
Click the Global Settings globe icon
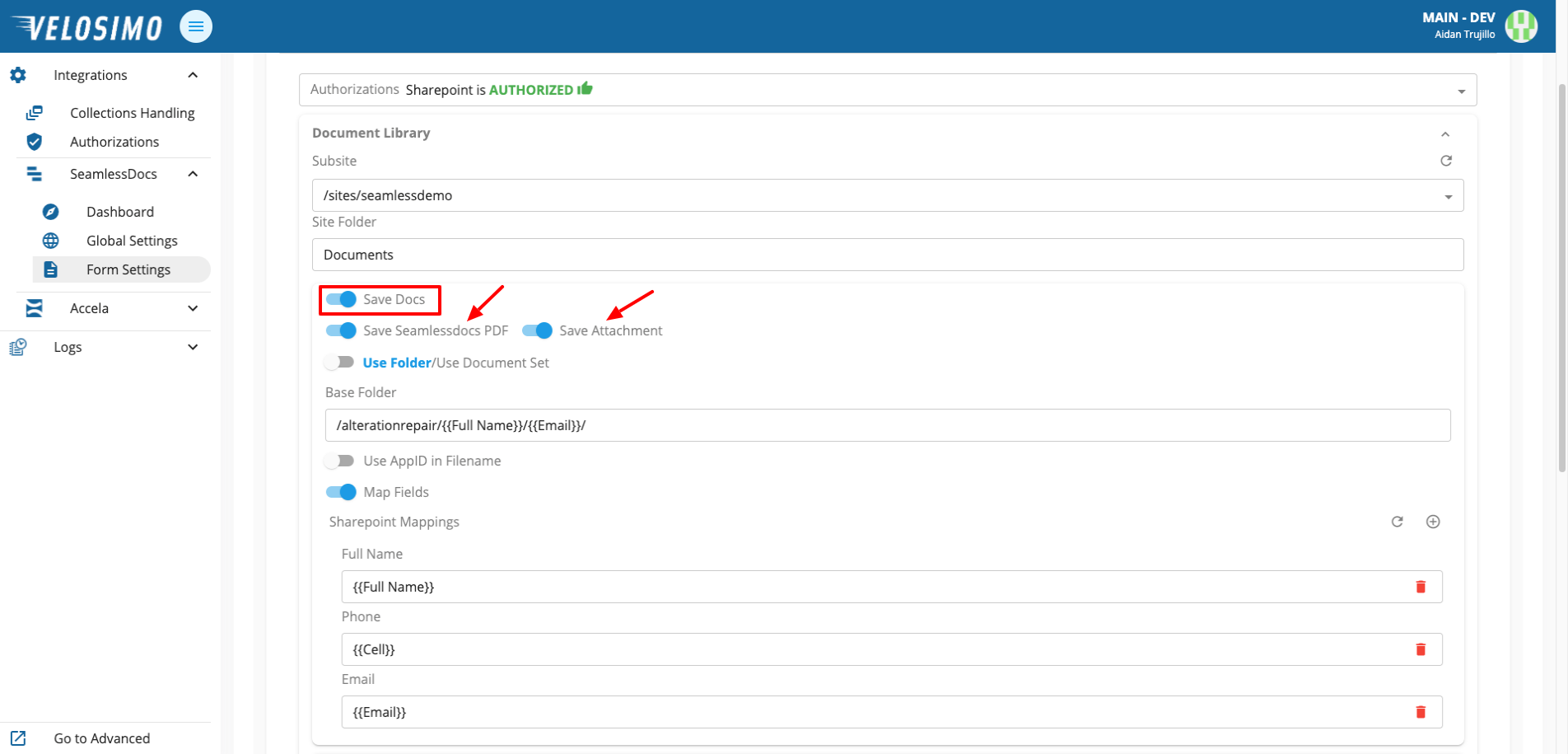pyautogui.click(x=50, y=241)
